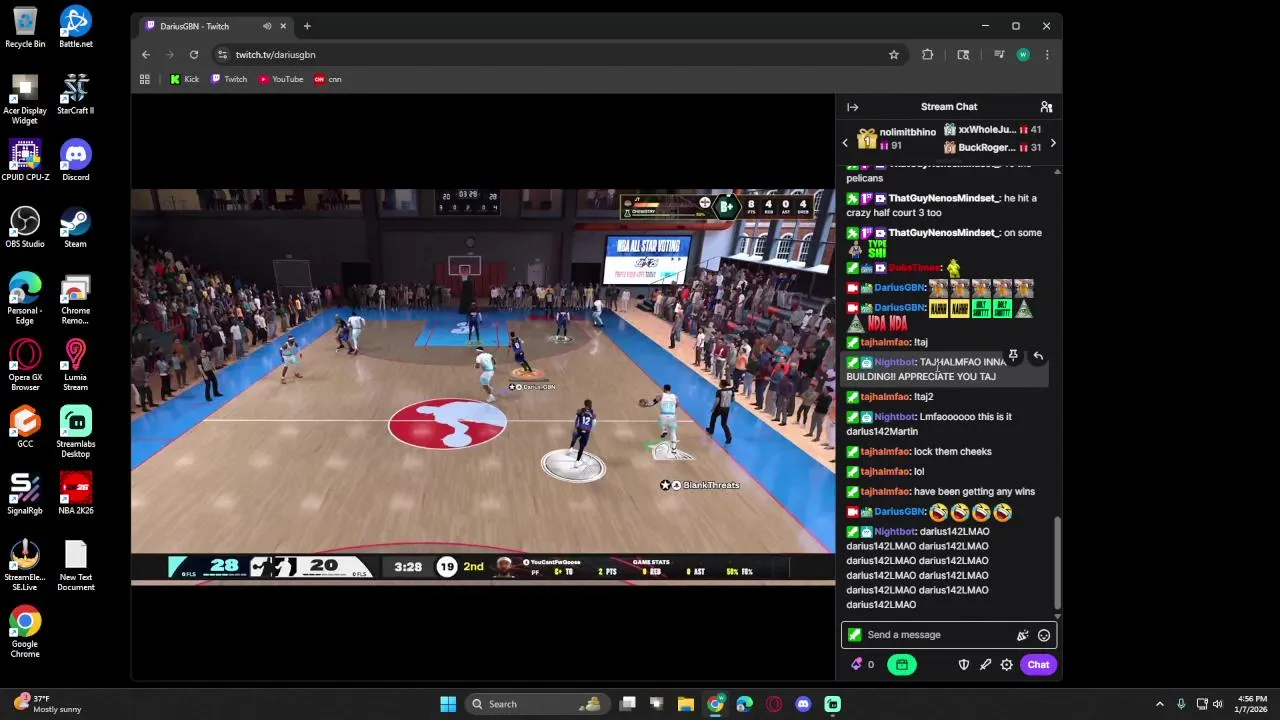The image size is (1280, 720).
Task: Open OBS Studio desktop shortcut
Action: 25,227
